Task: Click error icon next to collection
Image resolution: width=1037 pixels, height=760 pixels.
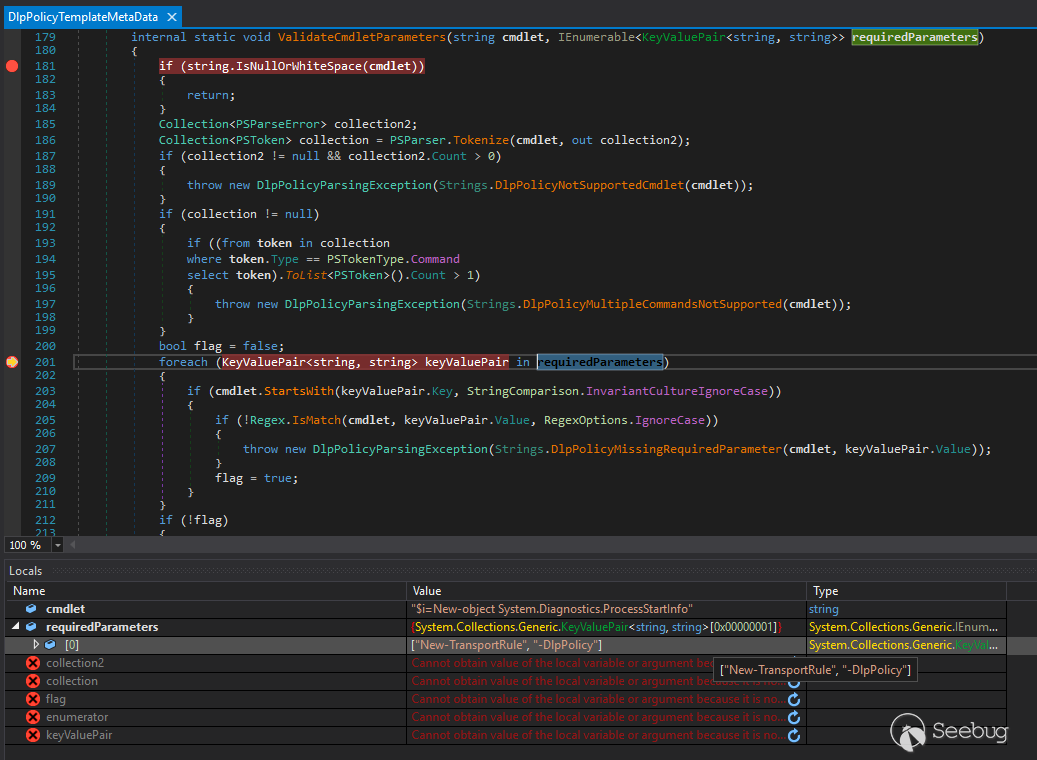Action: (32, 681)
